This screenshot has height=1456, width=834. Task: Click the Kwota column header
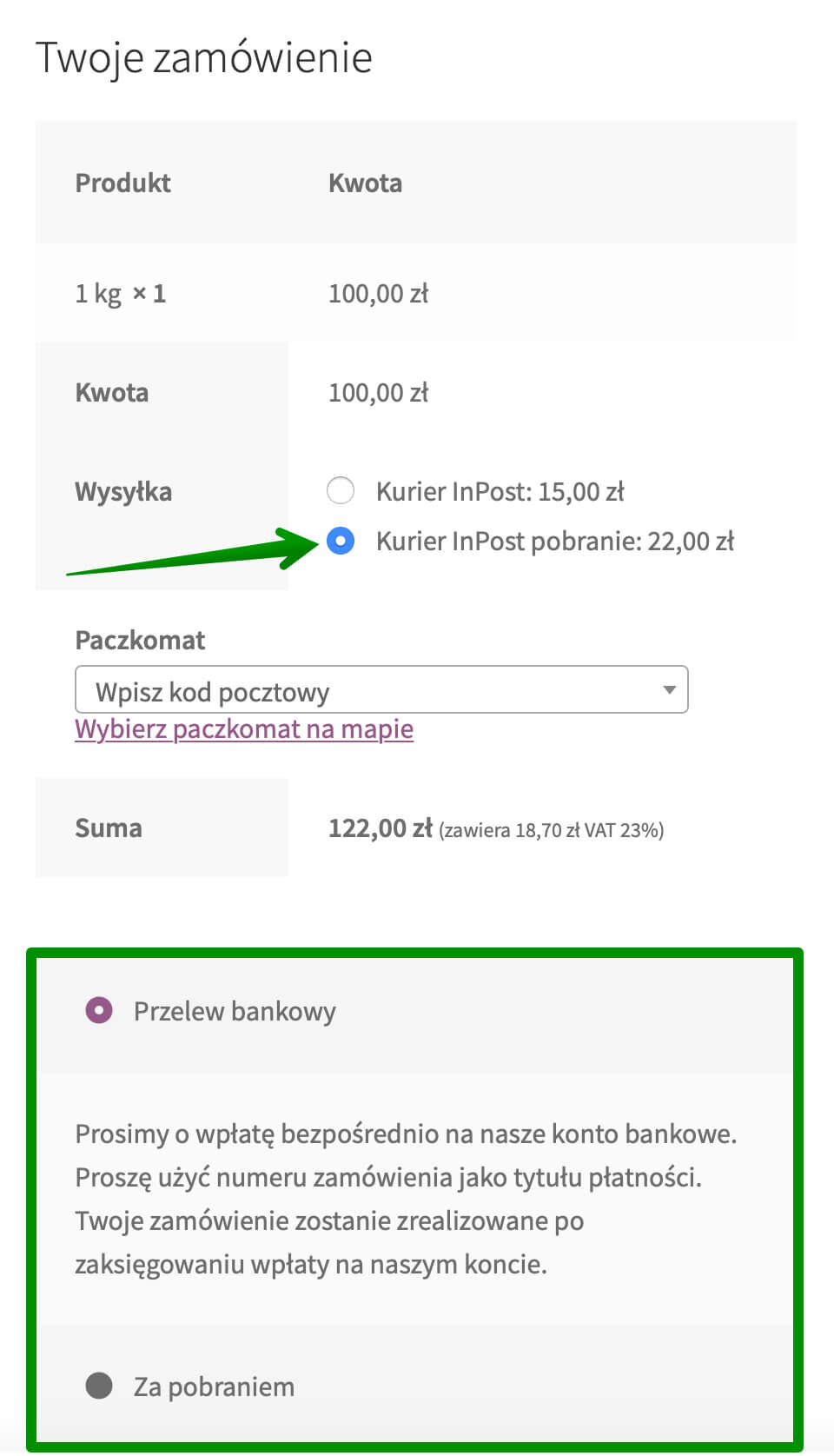[x=365, y=183]
